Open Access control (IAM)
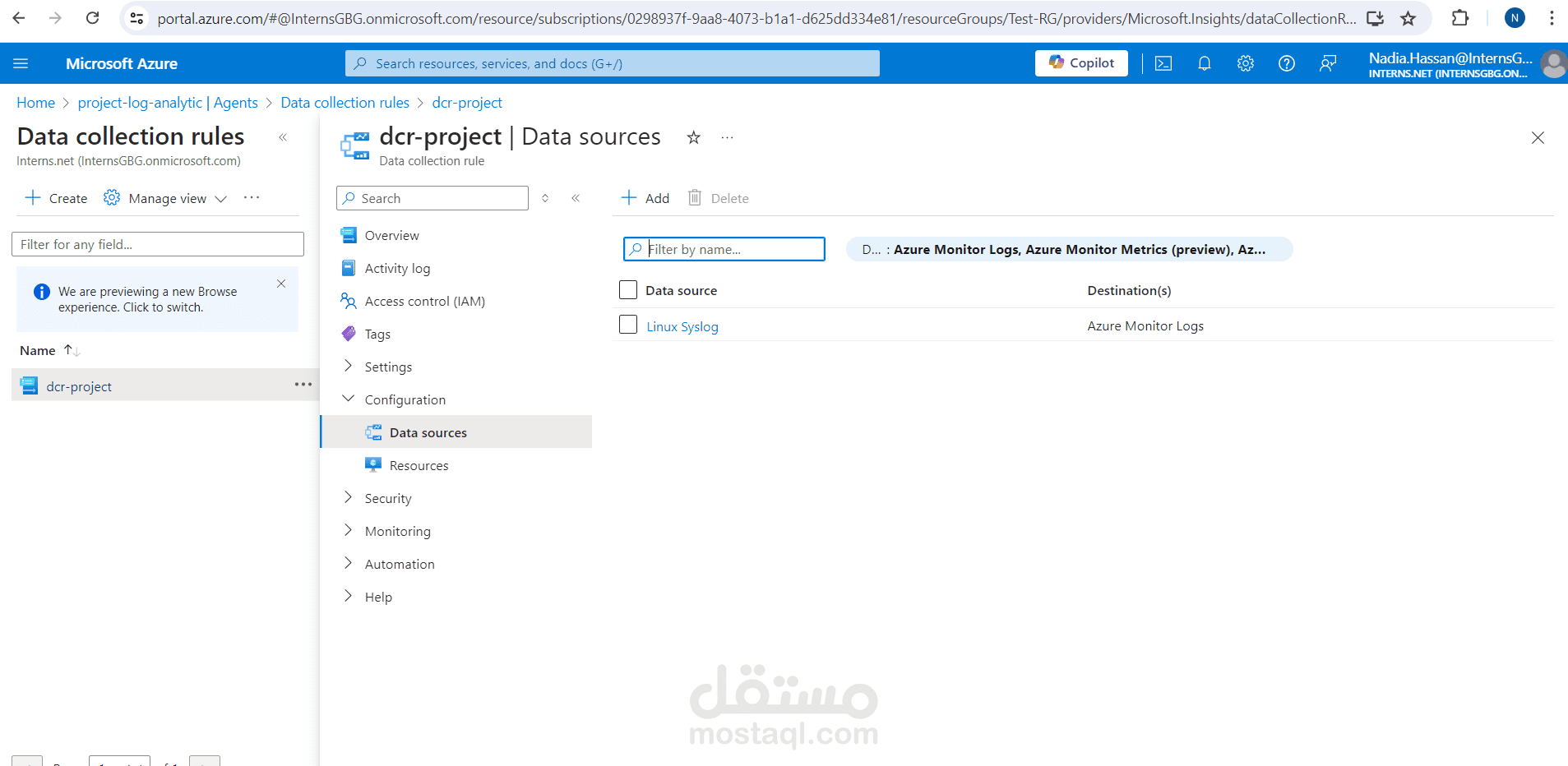Viewport: 1568px width, 766px height. tap(424, 301)
